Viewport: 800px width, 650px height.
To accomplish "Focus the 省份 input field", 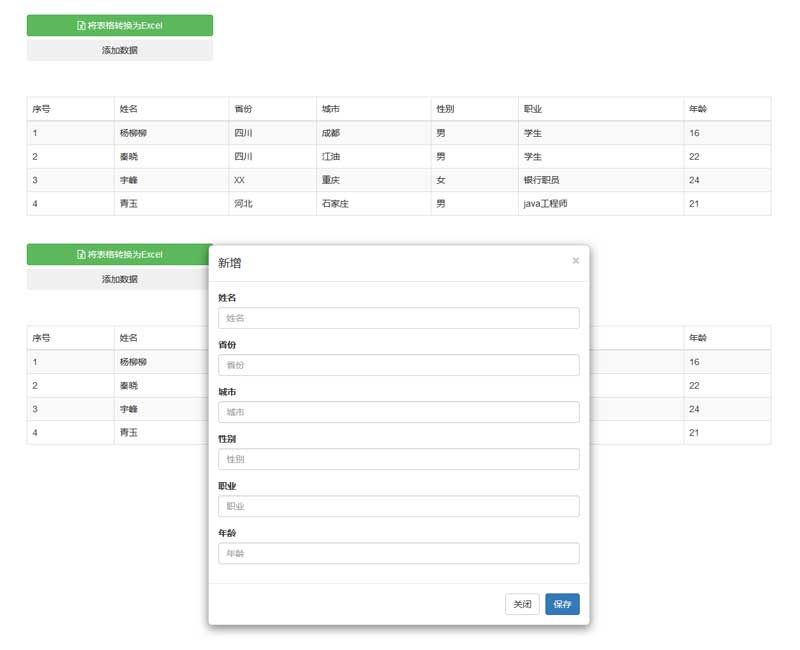I will (x=399, y=365).
